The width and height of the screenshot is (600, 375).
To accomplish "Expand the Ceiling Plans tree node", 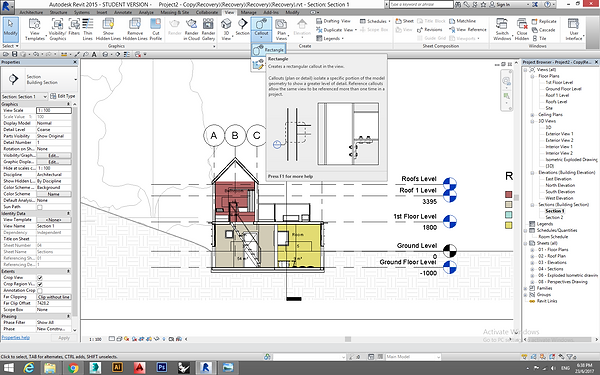I will [532, 115].
